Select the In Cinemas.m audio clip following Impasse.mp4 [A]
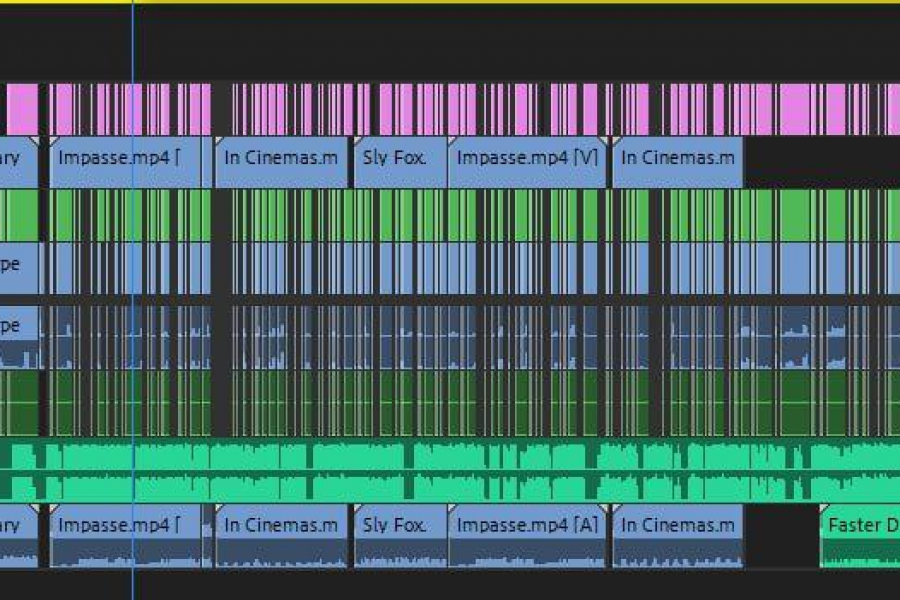 click(678, 536)
